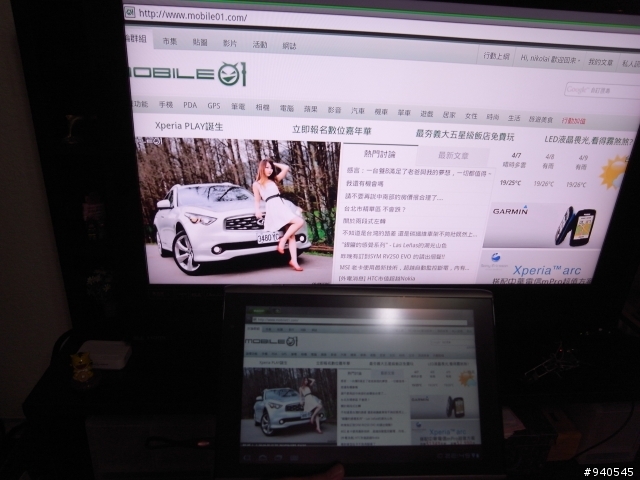This screenshot has width=640, height=480.
Task: Open the red 行動加值 category
Action: point(573,120)
